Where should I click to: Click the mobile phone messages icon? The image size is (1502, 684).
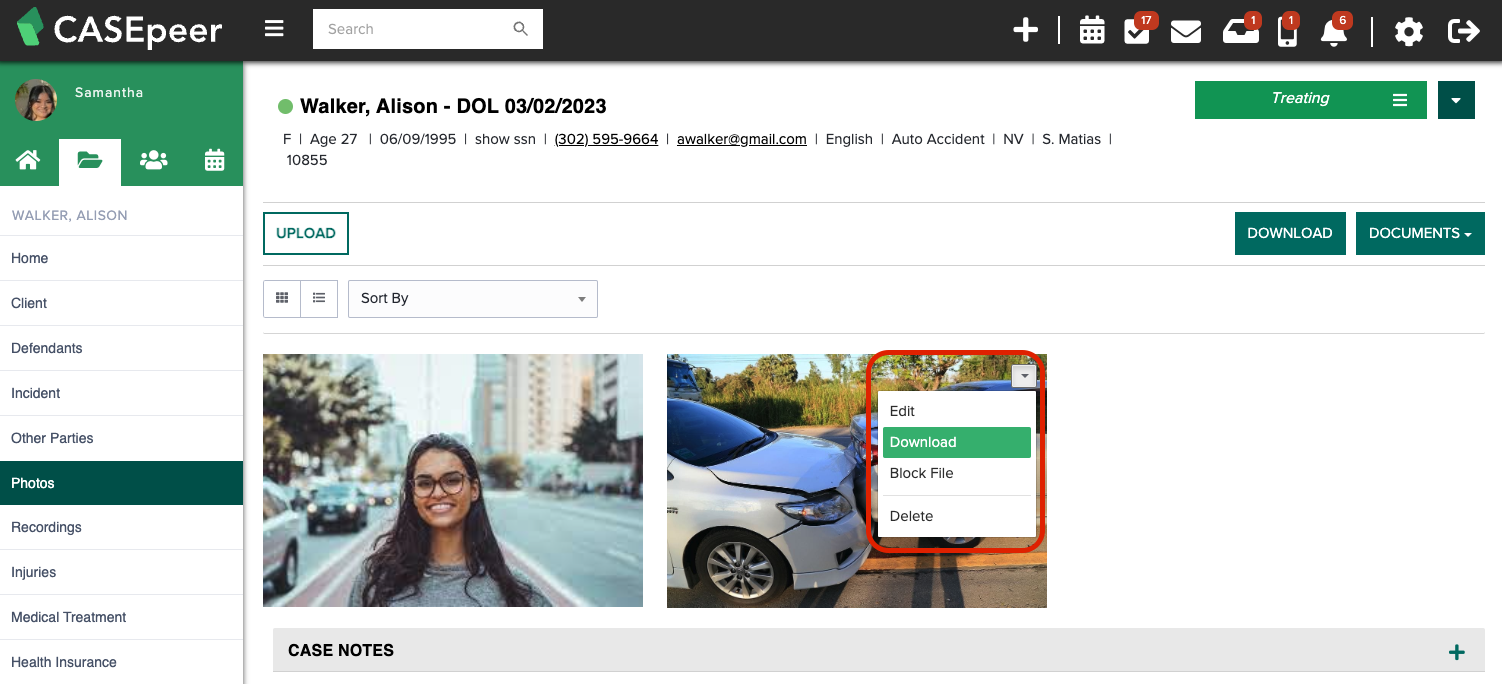pos(1287,32)
